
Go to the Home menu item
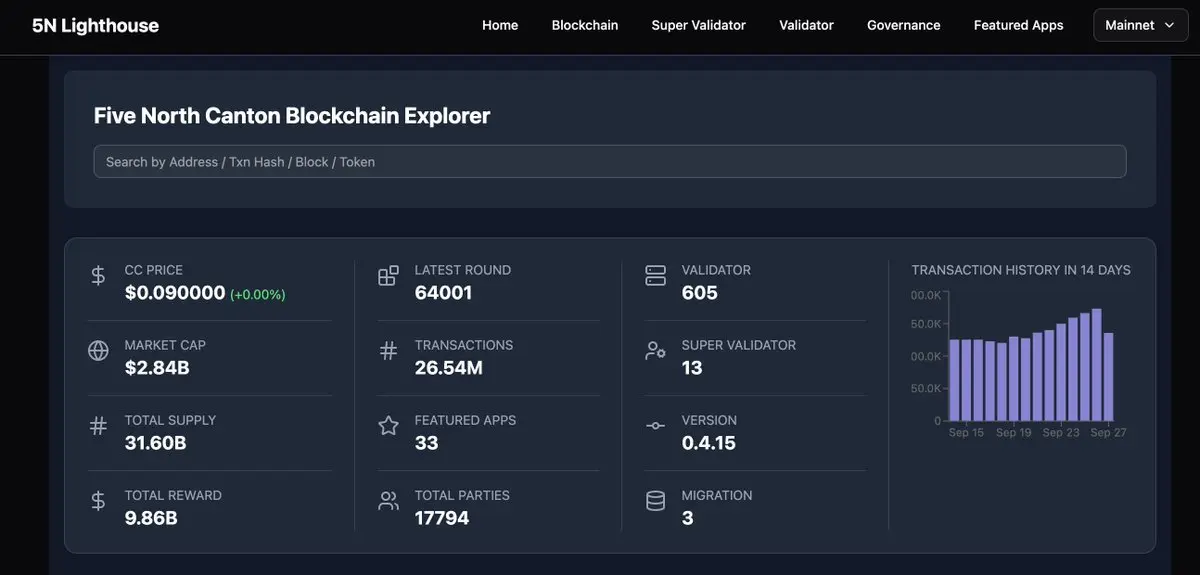[x=500, y=25]
